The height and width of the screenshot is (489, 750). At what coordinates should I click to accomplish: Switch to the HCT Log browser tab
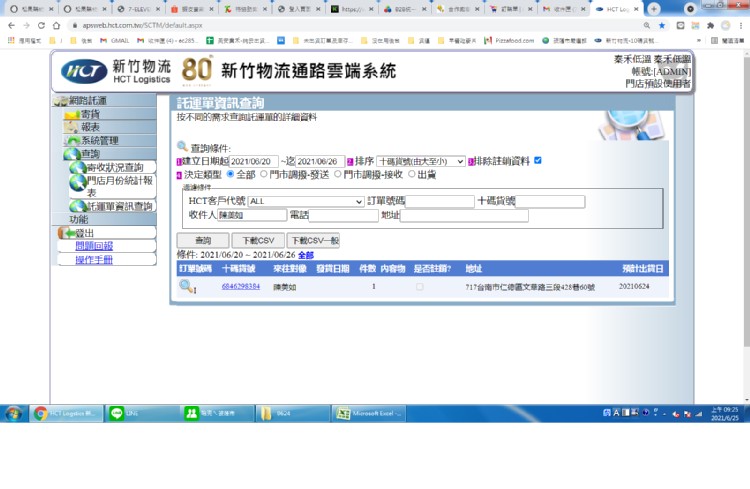pos(618,9)
